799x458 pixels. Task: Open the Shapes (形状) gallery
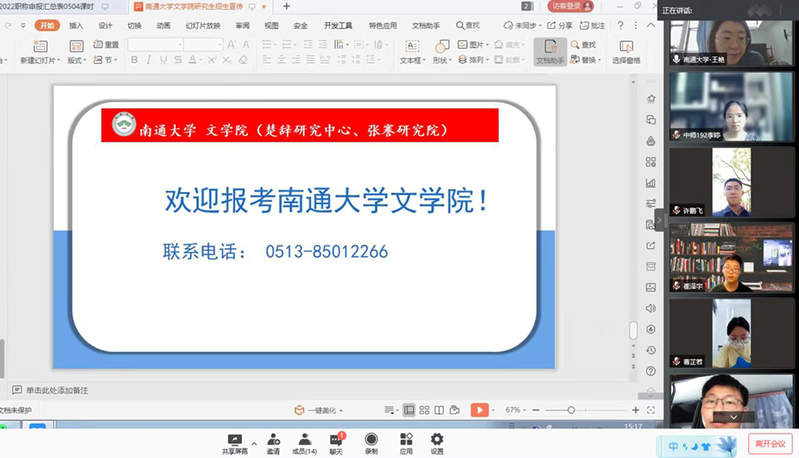point(442,52)
